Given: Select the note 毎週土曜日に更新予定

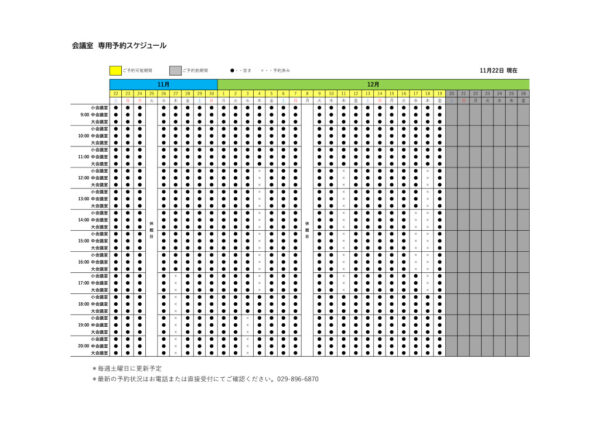Looking at the screenshot, I should 129,369.
